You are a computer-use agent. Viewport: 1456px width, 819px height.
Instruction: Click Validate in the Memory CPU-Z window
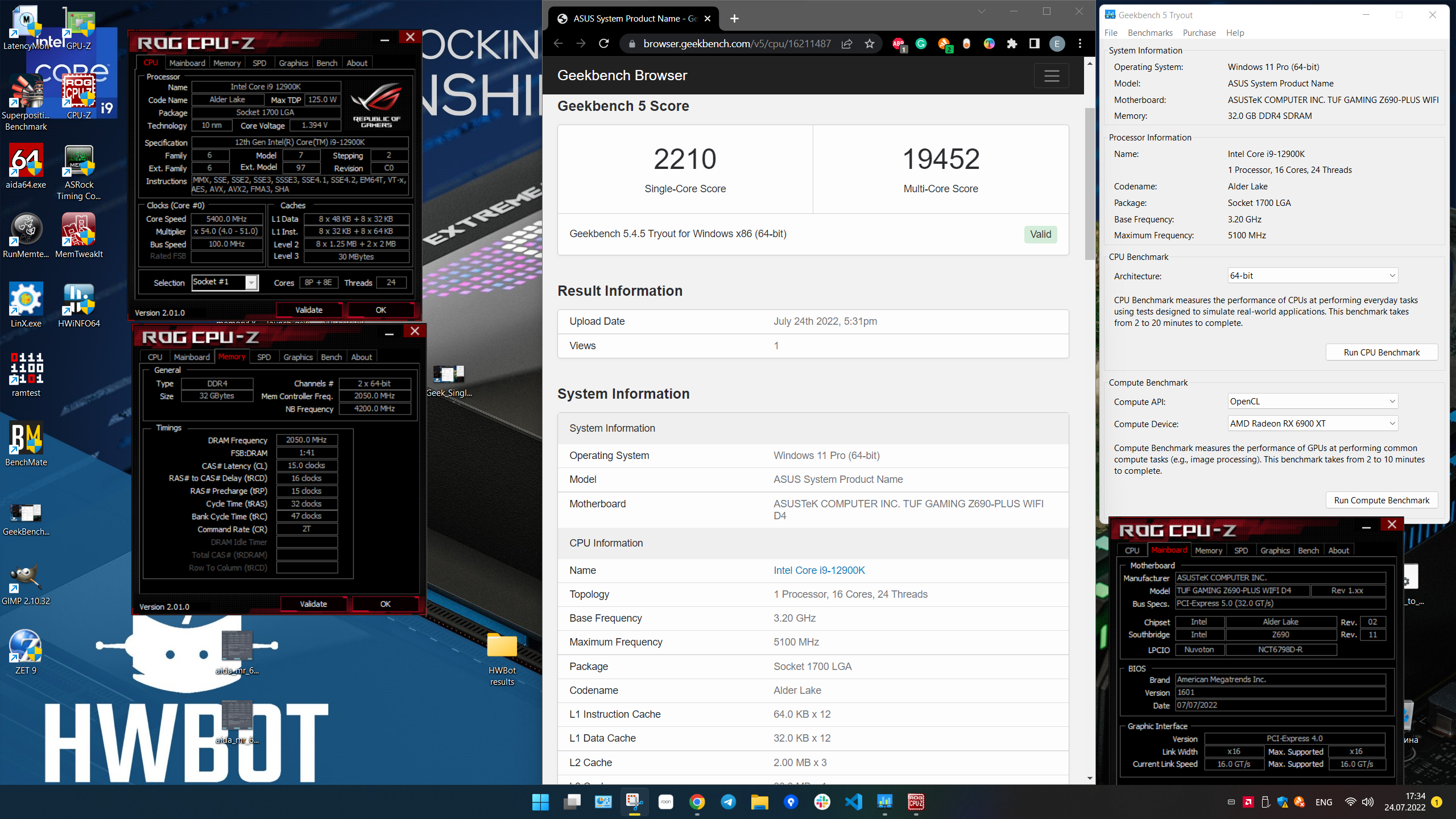click(313, 604)
